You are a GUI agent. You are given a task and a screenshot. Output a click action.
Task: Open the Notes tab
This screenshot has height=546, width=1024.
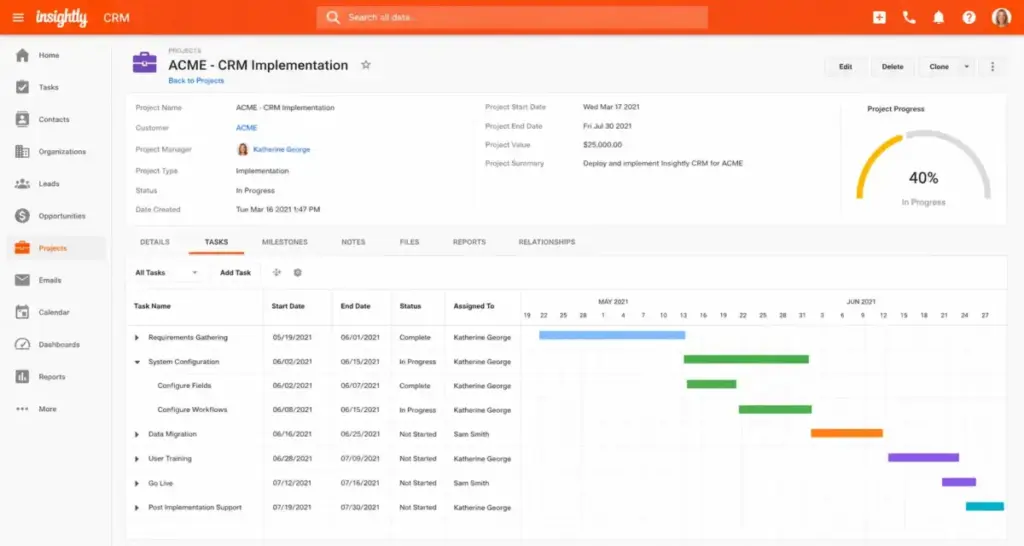[x=353, y=242]
